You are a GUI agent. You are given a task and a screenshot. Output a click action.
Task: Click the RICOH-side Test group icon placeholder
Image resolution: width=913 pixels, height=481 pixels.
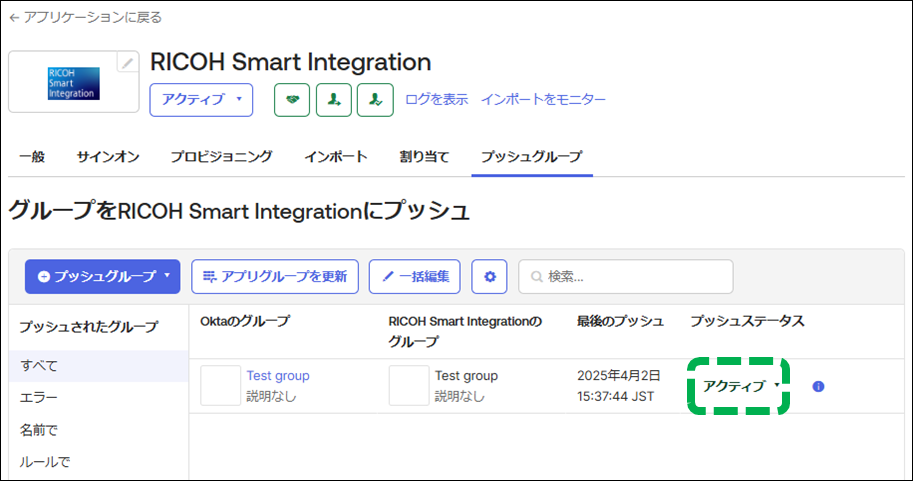click(x=409, y=385)
